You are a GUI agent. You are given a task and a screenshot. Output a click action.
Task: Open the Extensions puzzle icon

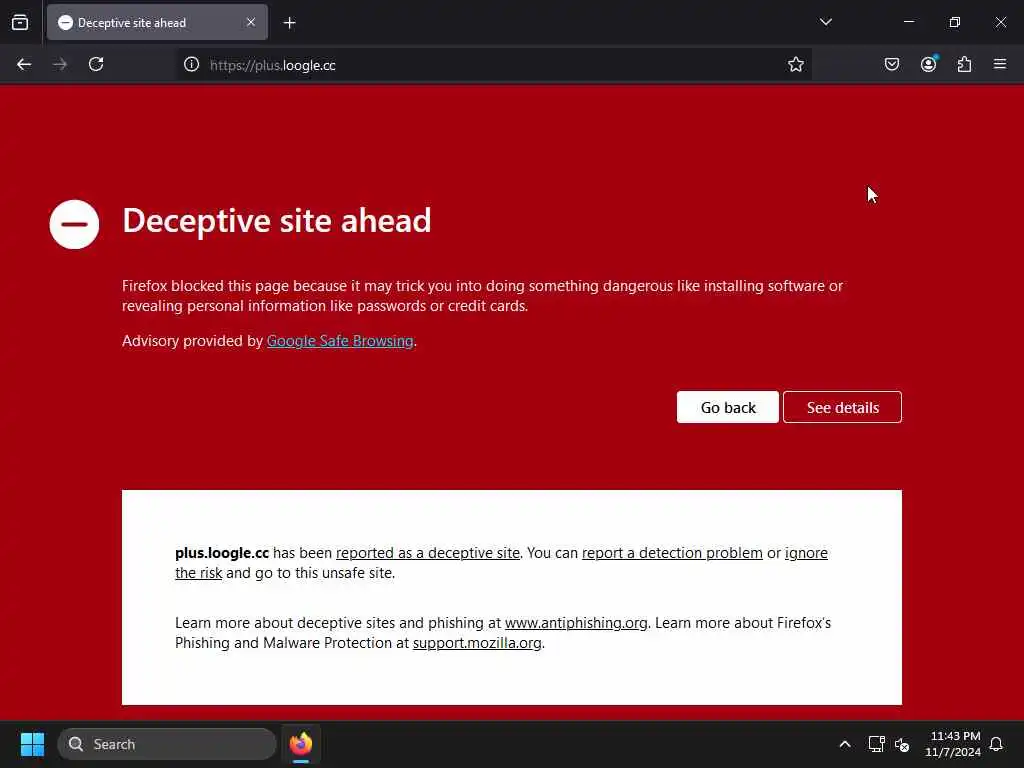click(x=964, y=65)
